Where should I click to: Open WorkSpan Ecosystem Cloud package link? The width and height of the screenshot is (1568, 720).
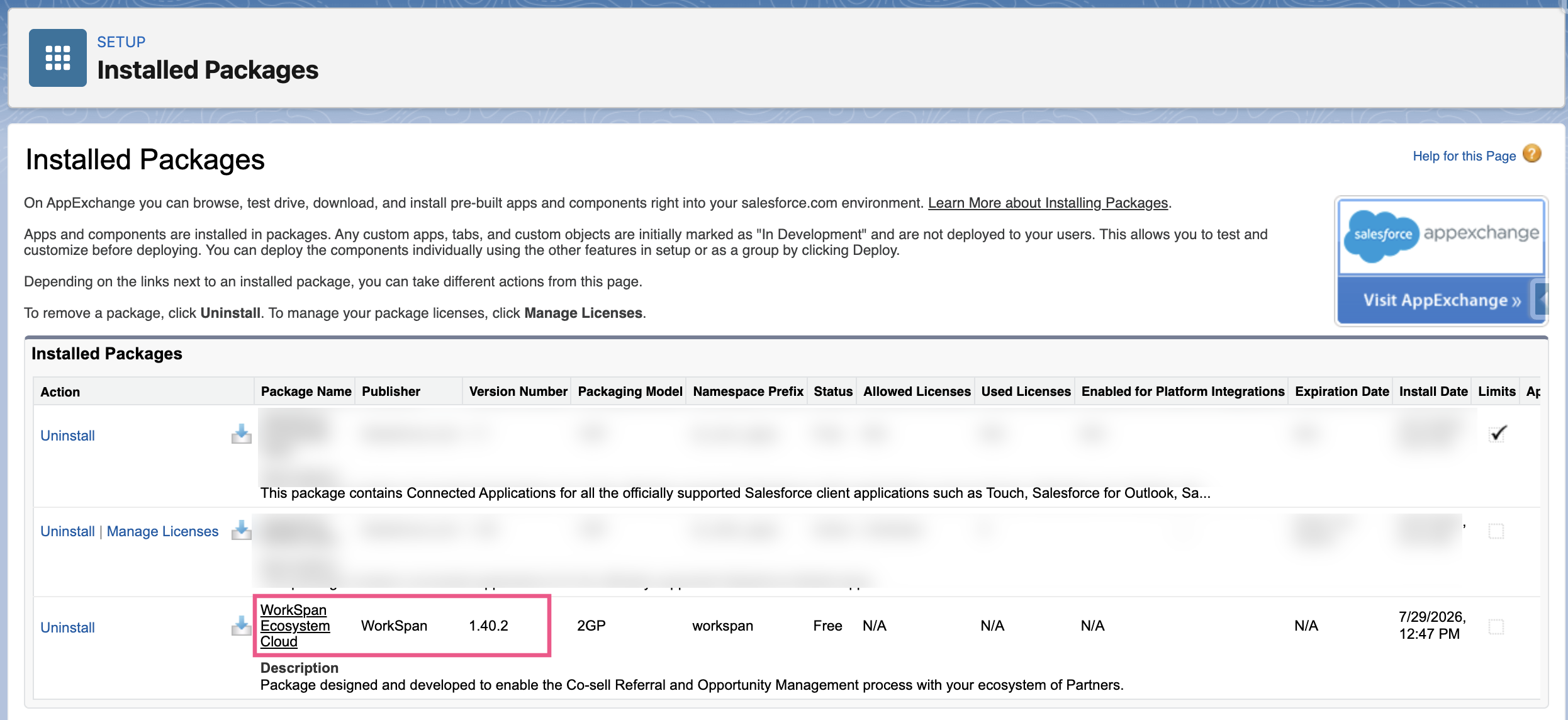[294, 626]
